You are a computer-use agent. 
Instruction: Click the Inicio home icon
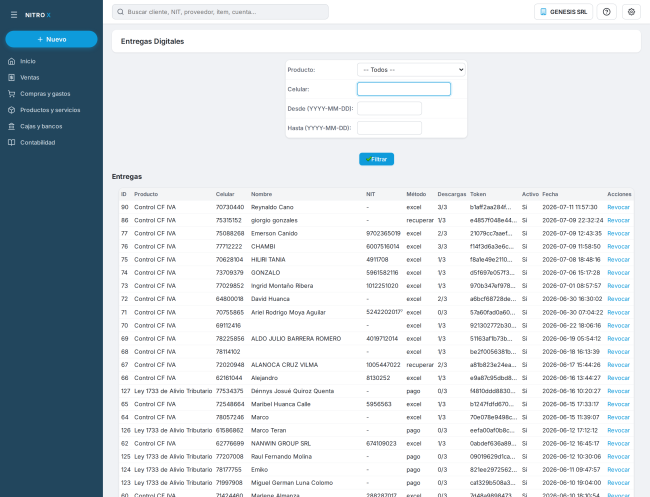coord(12,61)
